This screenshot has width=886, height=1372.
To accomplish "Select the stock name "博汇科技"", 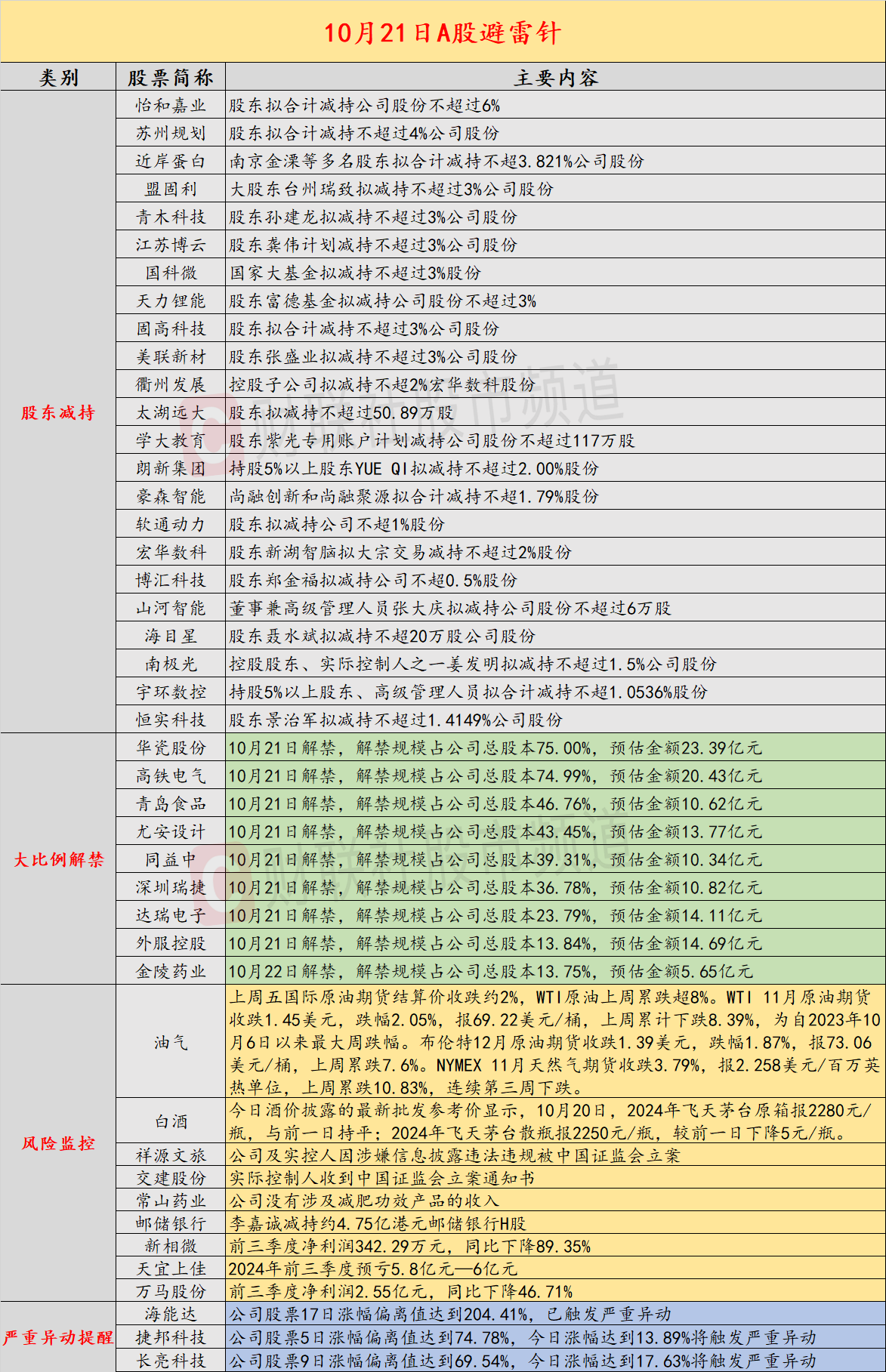I will click(171, 581).
